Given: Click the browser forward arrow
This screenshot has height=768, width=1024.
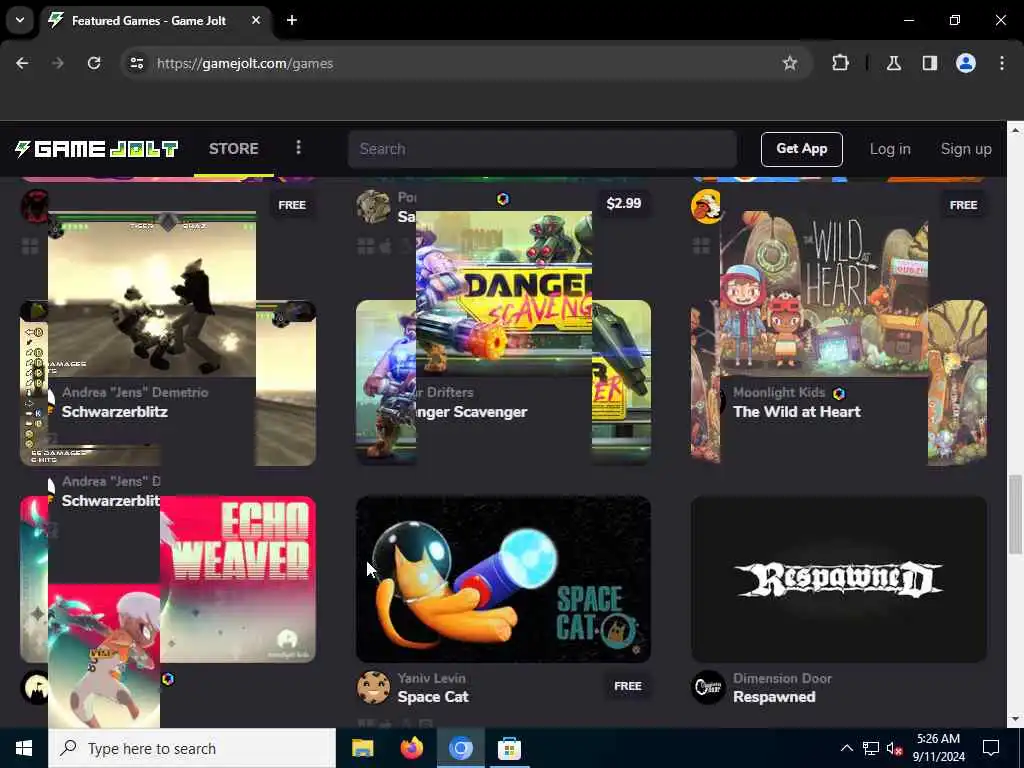Looking at the screenshot, I should (x=58, y=63).
